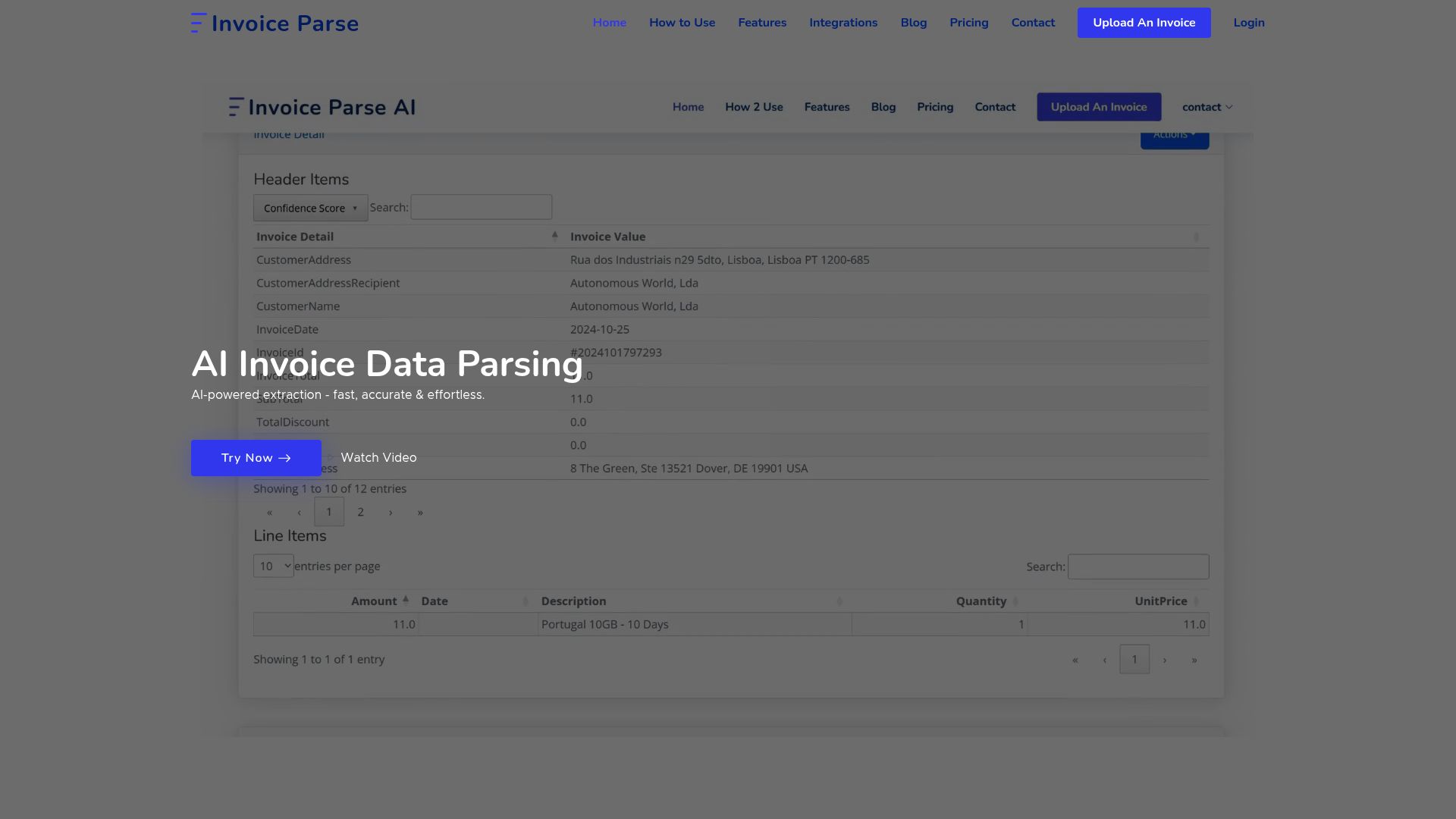1456x819 pixels.
Task: Sort line items by Description
Action: coord(694,601)
